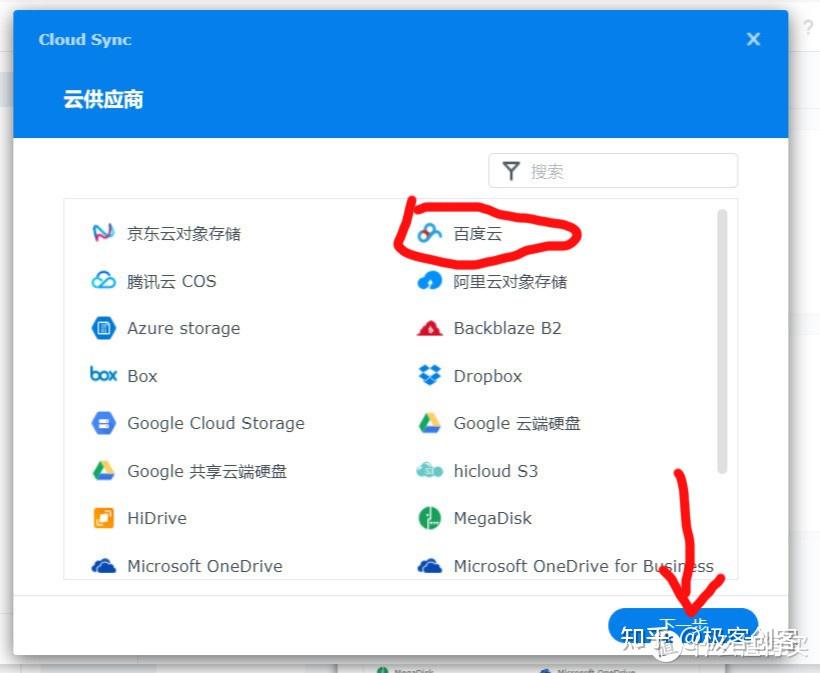Screen dimensions: 820x673
Task: Select Microsoft OneDrive for Business label
Action: (584, 566)
